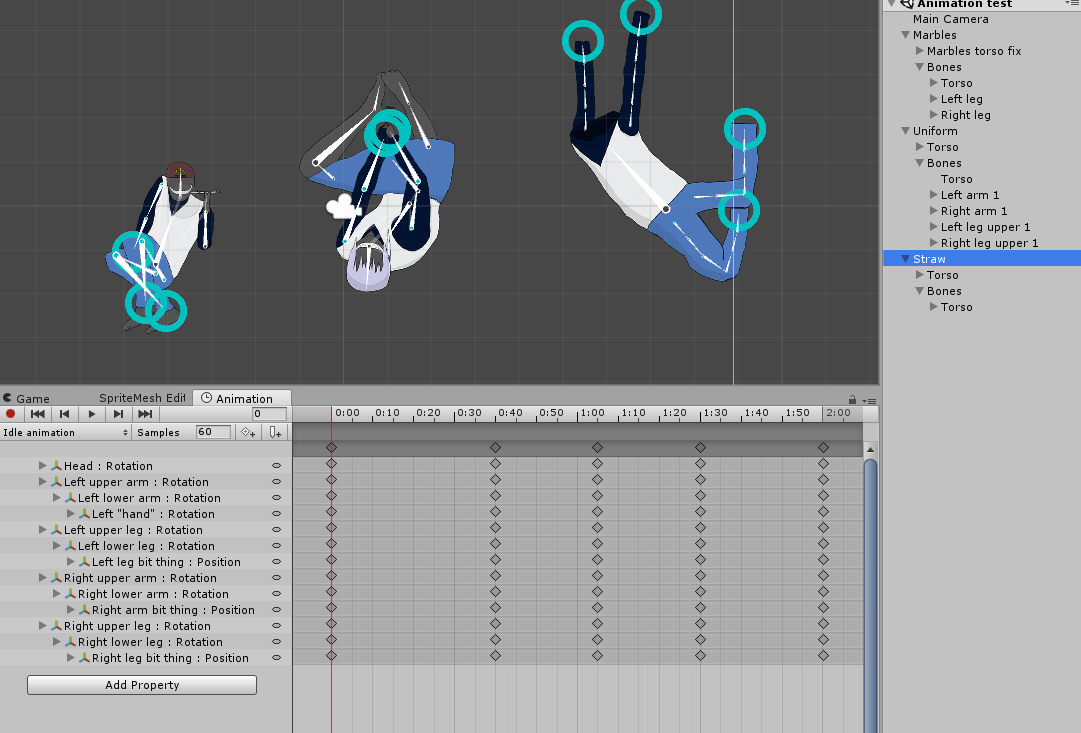Select Left leg under Marbles Bones

coord(961,99)
